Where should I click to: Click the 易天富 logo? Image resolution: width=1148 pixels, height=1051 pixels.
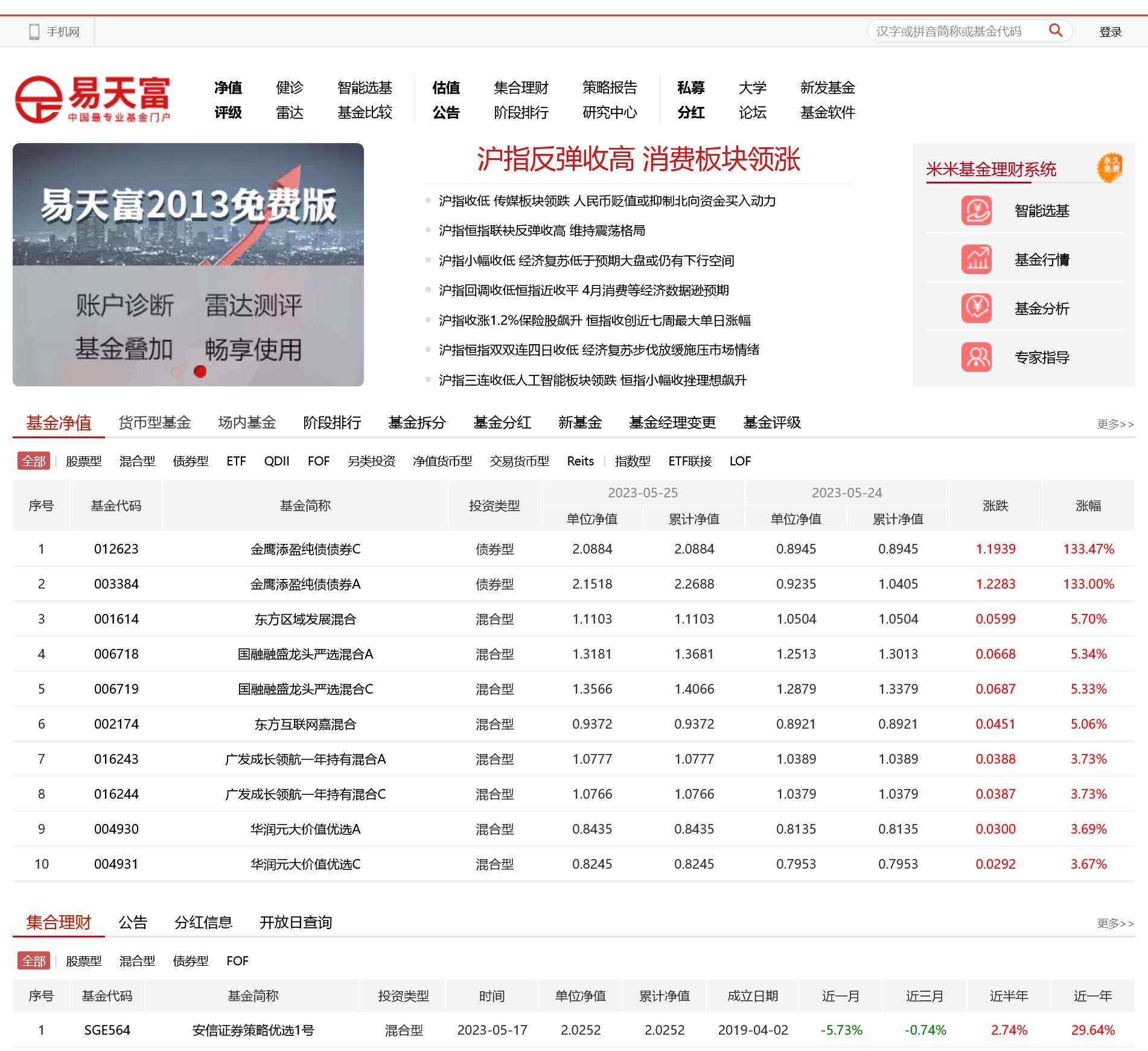pyautogui.click(x=92, y=99)
